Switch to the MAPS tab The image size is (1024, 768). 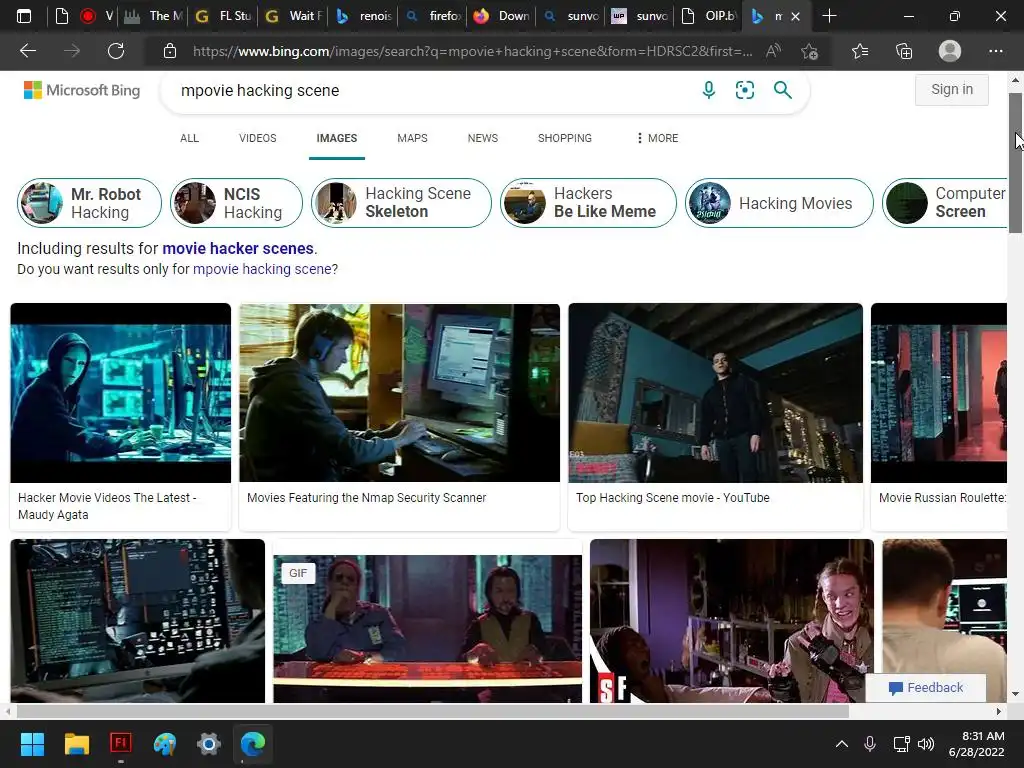tap(412, 138)
